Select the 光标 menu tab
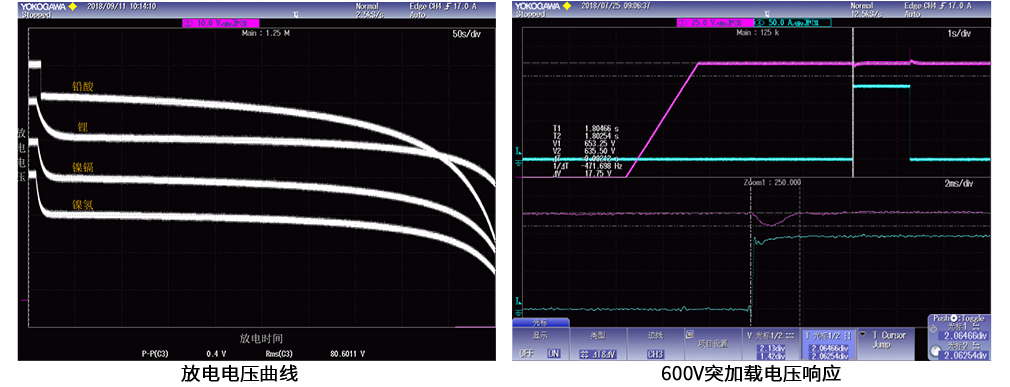The width and height of the screenshot is (1010, 387). pyautogui.click(x=540, y=323)
